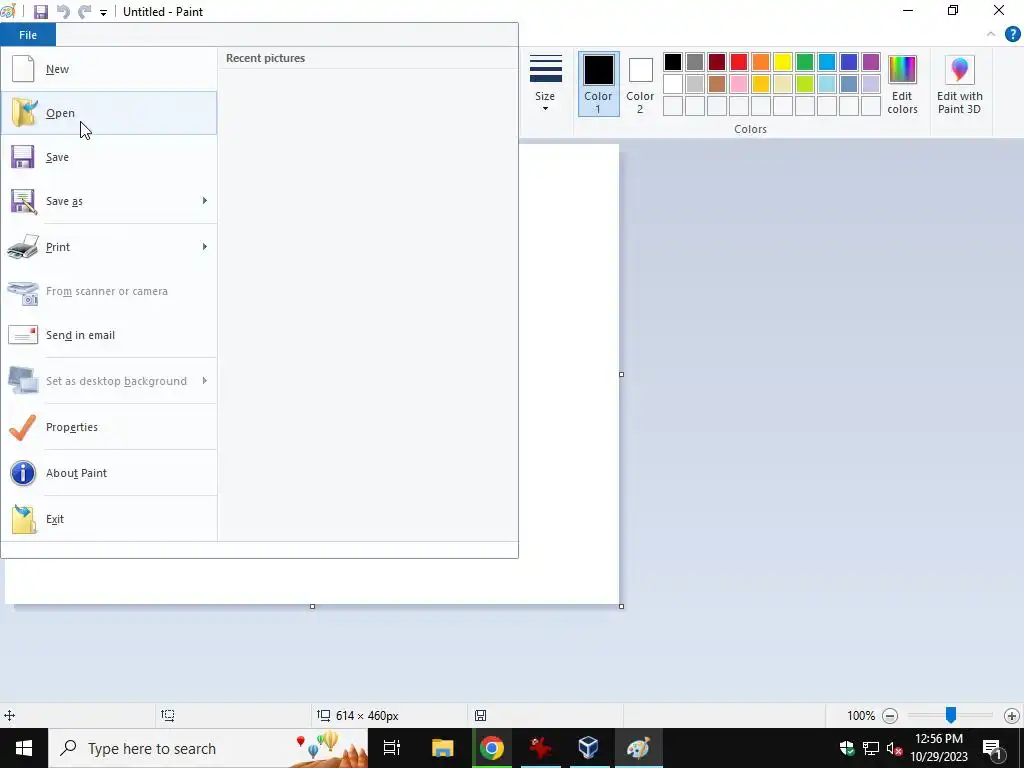Click the Windows Security shield tray icon
This screenshot has height=768, width=1024.
847,748
